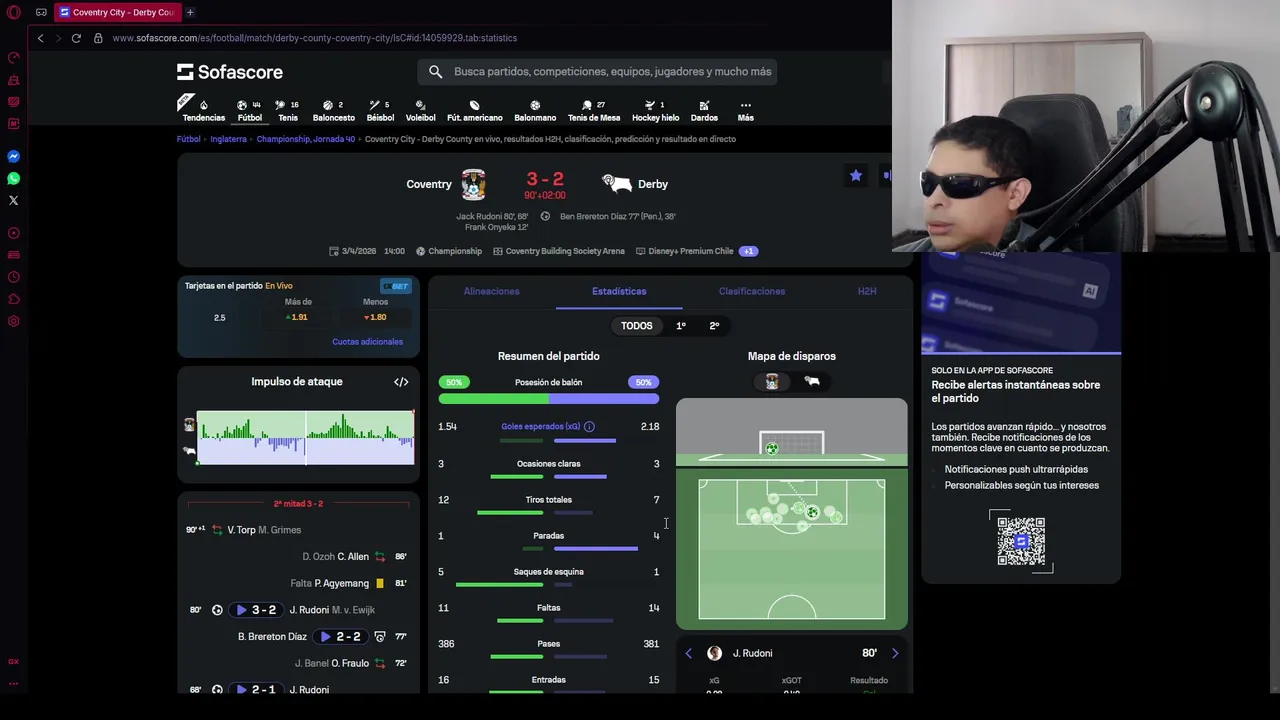Open the Estadísticas tab
1280x720 pixels.
619,291
